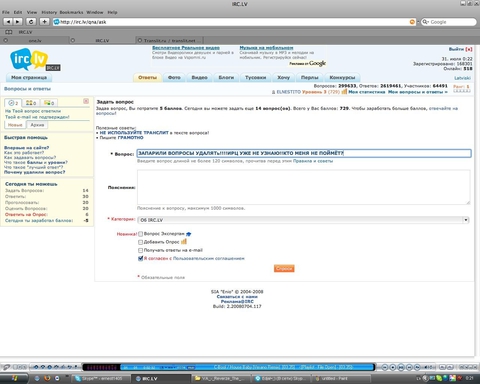Viewport: 480px width, 384px height.
Task: Submit with the orange Спроси button
Action: pos(284,268)
